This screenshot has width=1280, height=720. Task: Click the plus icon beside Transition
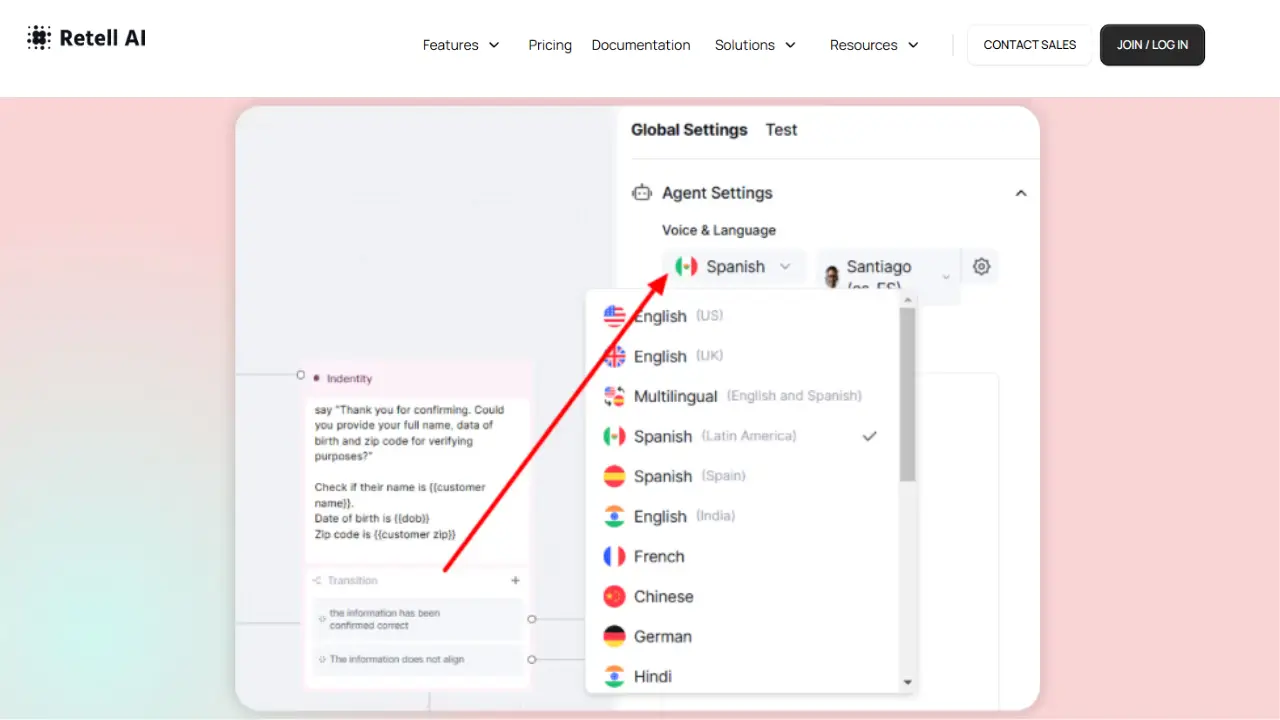(x=516, y=580)
